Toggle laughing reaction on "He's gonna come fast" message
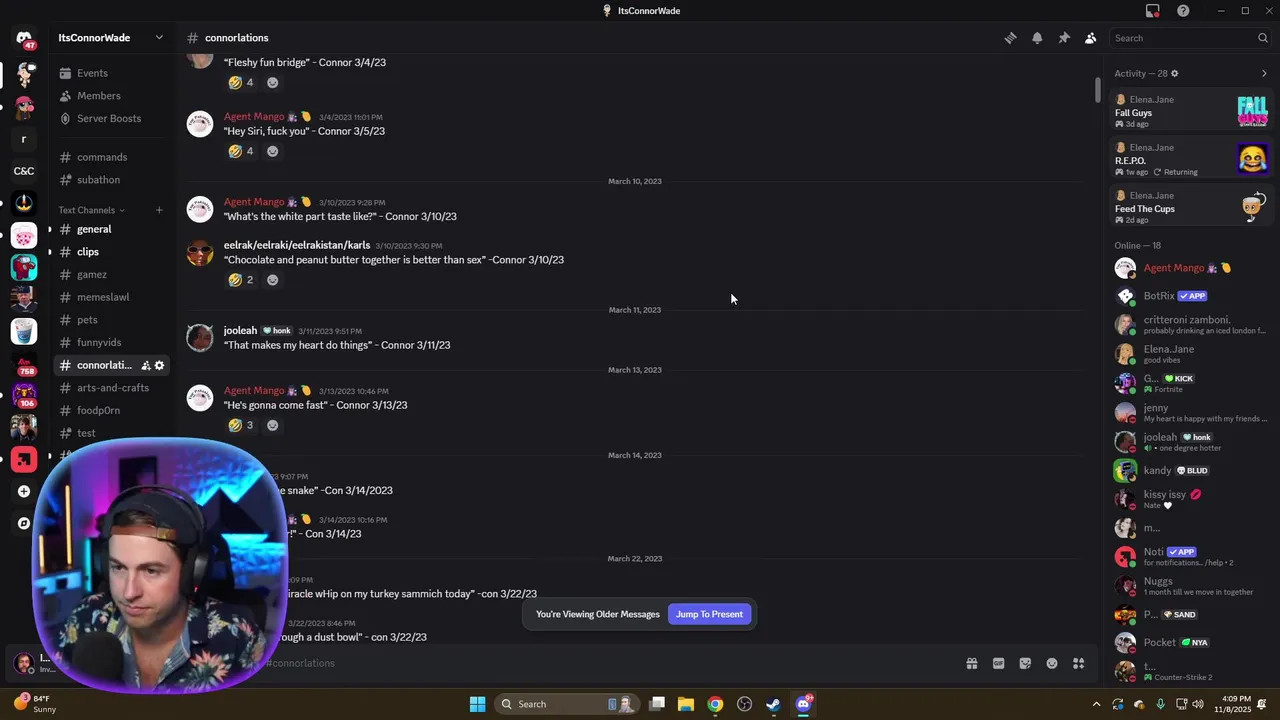 click(x=241, y=425)
